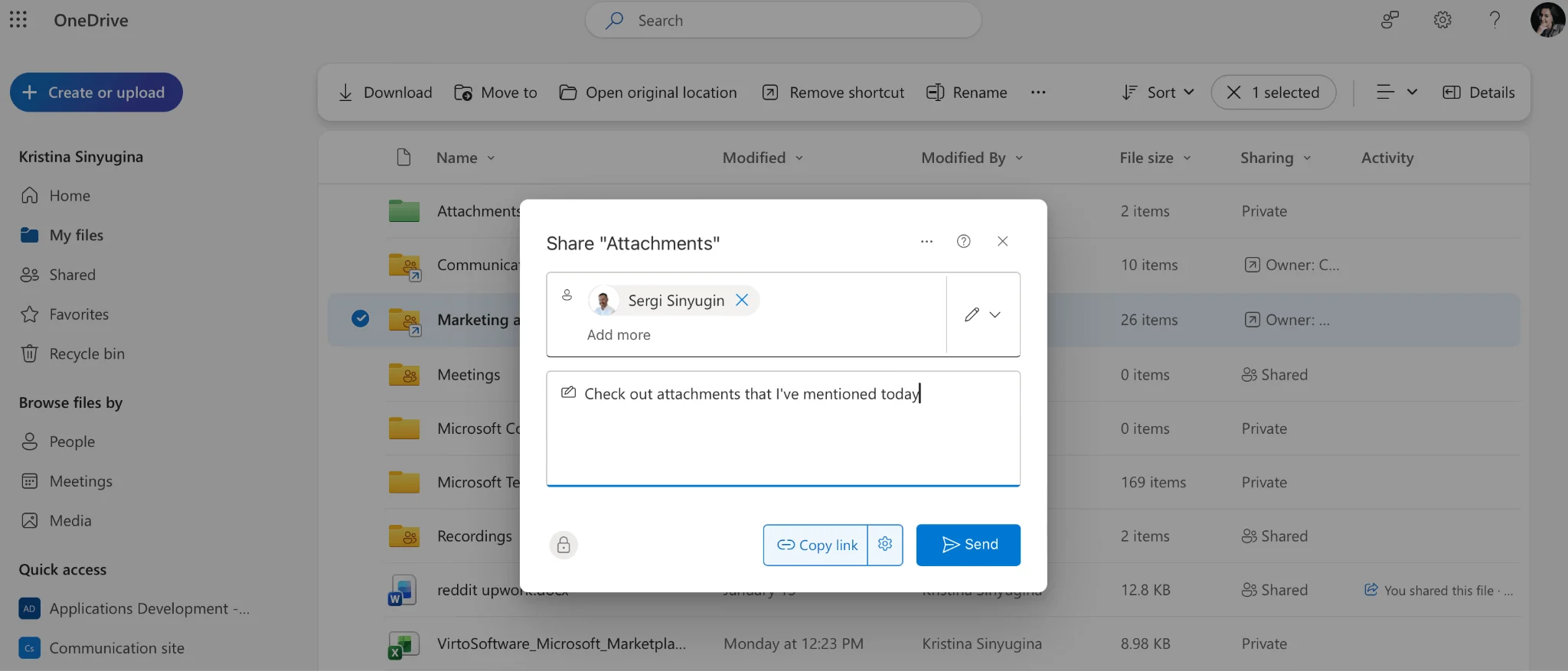
Task: Click the Meetings folder icon
Action: (x=404, y=375)
